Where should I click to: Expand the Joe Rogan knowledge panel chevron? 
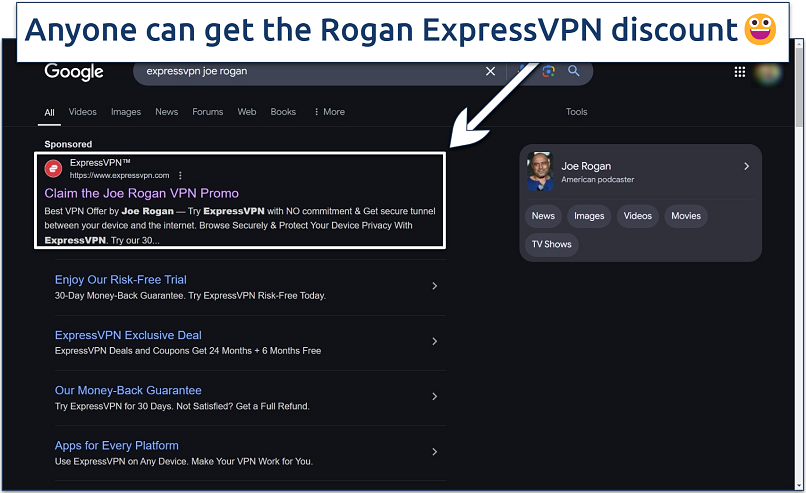pyautogui.click(x=746, y=167)
